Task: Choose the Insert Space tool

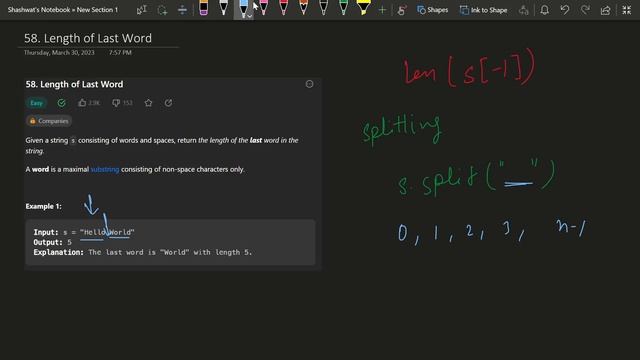Action: (x=182, y=10)
